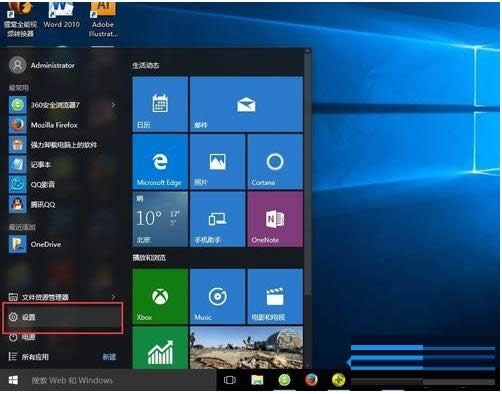Expand the 360安全浏览器7 jump list arrow
Viewport: 502px width, 394px height.
[x=114, y=105]
